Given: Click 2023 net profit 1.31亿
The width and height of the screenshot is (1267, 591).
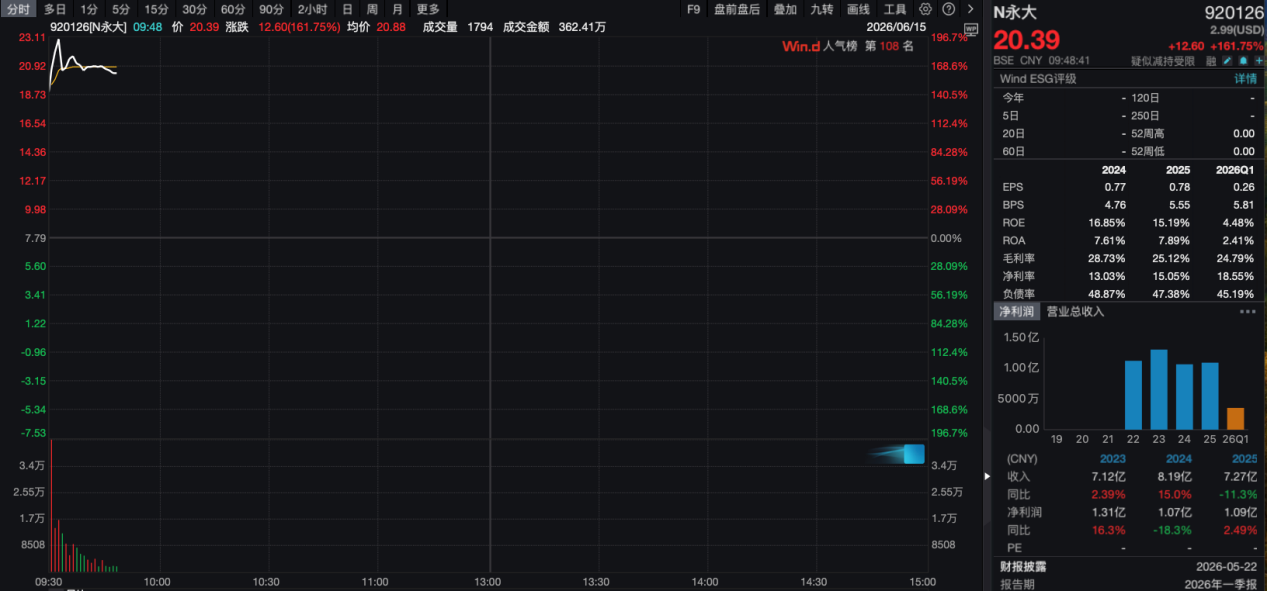Looking at the screenshot, I should [x=1110, y=512].
